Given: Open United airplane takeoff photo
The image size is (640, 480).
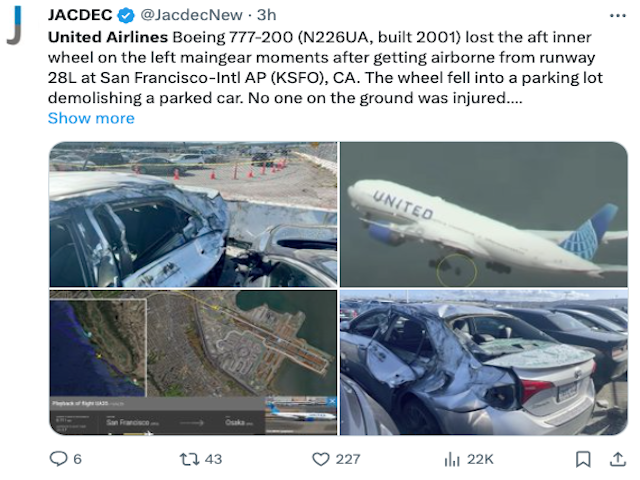Looking at the screenshot, I should (484, 214).
